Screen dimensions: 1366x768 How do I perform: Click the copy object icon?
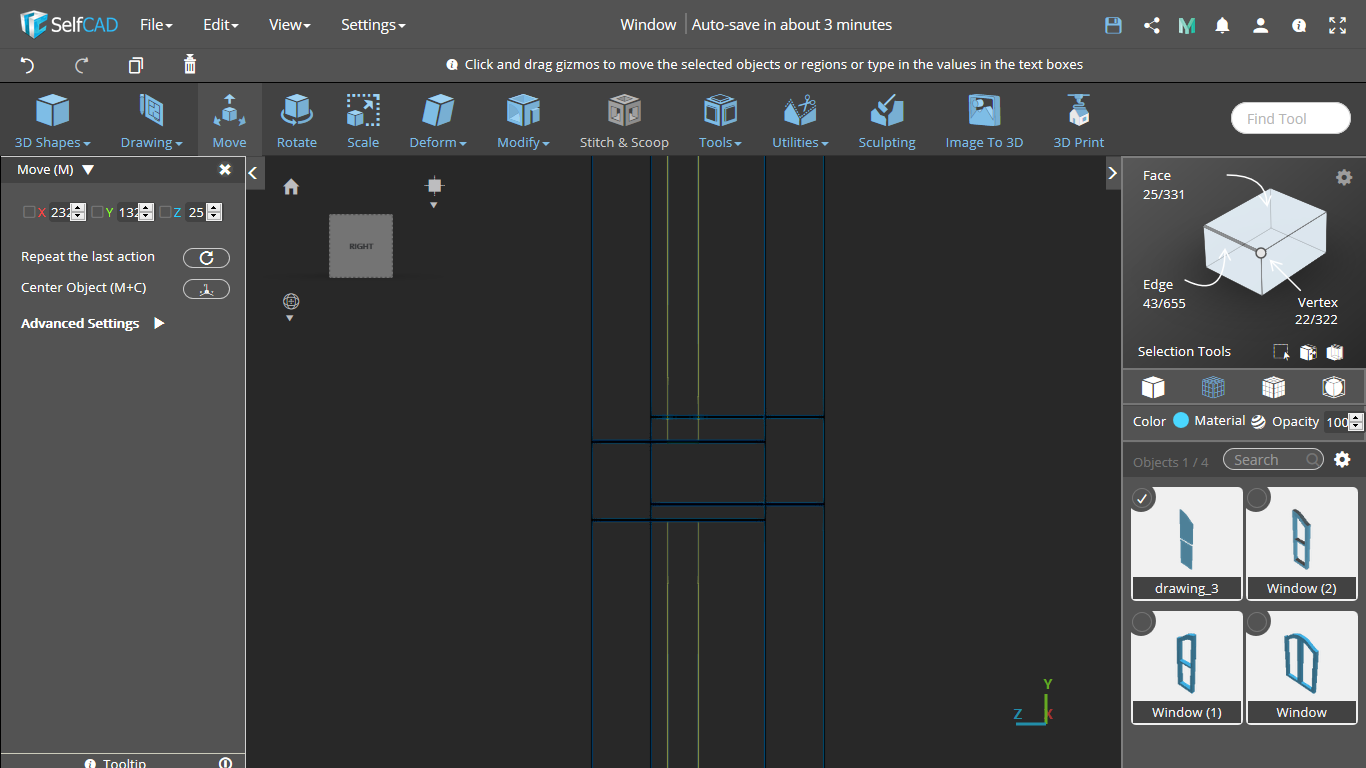tap(136, 65)
